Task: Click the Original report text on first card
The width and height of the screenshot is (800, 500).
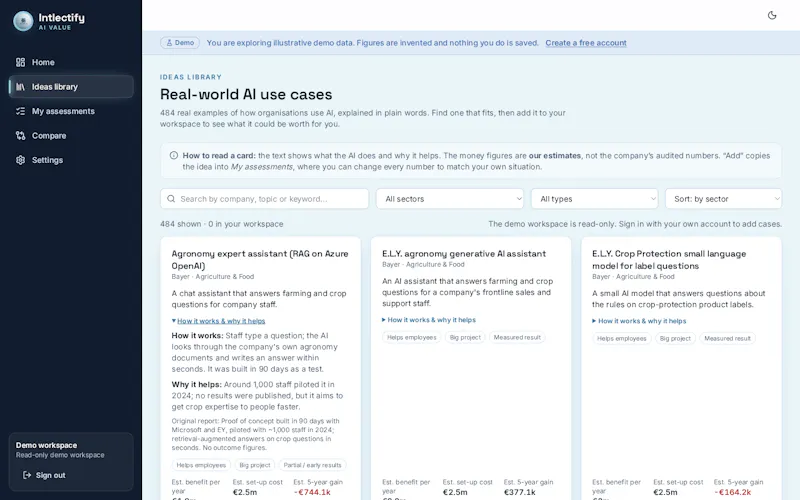Action: [256, 434]
